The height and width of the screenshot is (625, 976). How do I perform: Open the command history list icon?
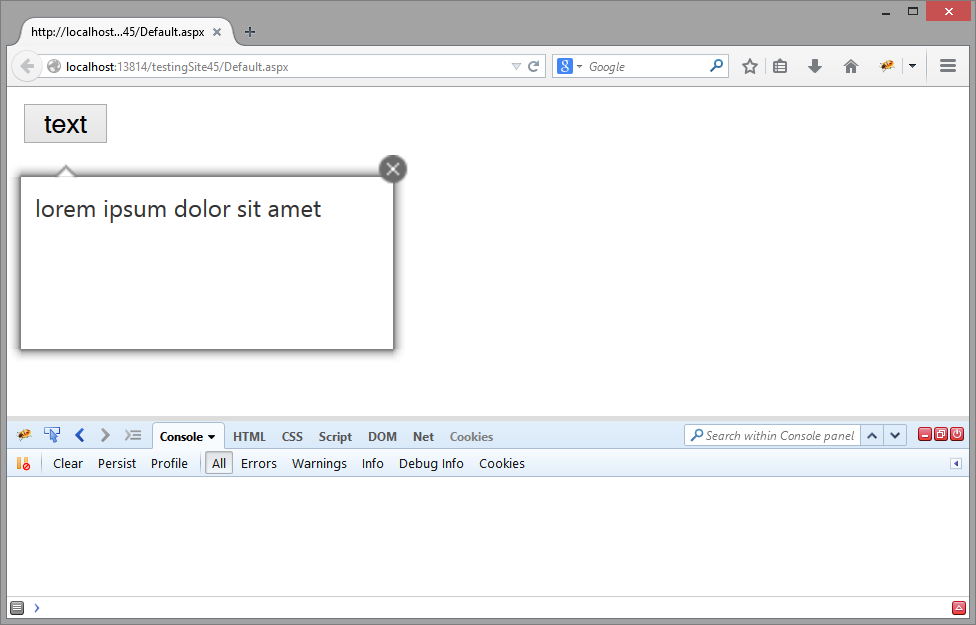(x=17, y=608)
